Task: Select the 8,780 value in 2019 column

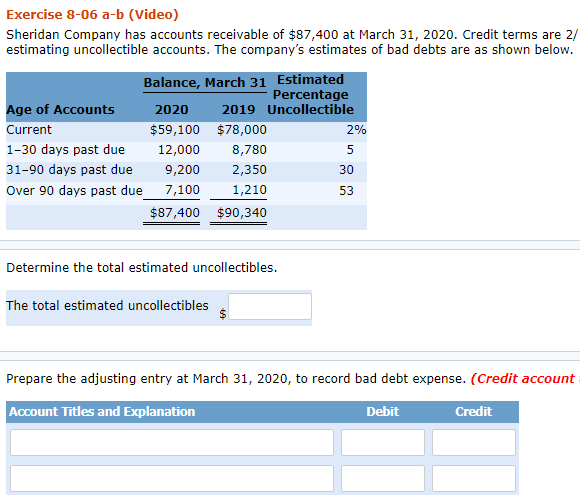Action: click(x=249, y=150)
